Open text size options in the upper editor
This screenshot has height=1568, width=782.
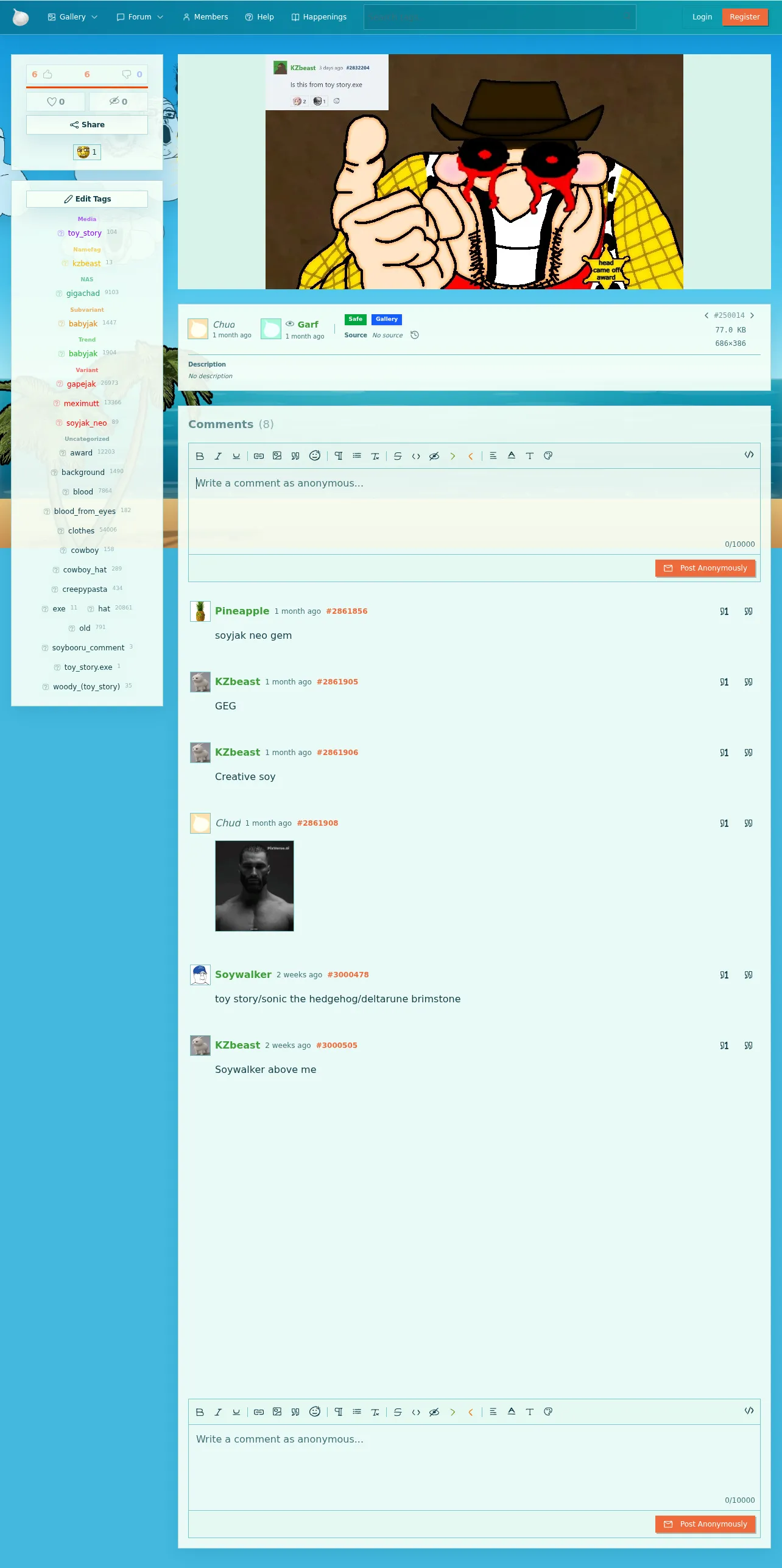pos(530,456)
